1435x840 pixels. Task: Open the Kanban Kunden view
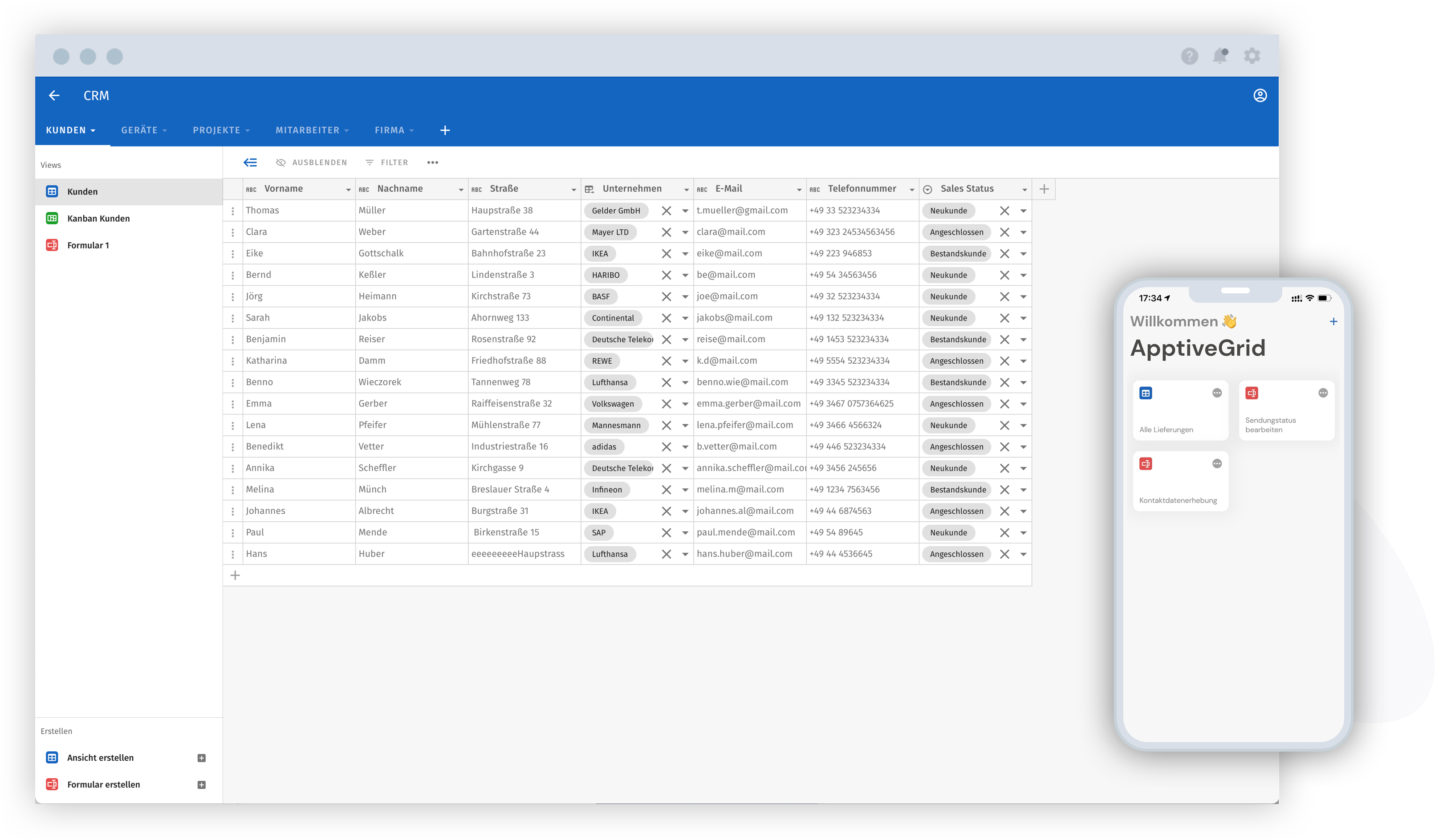click(98, 218)
